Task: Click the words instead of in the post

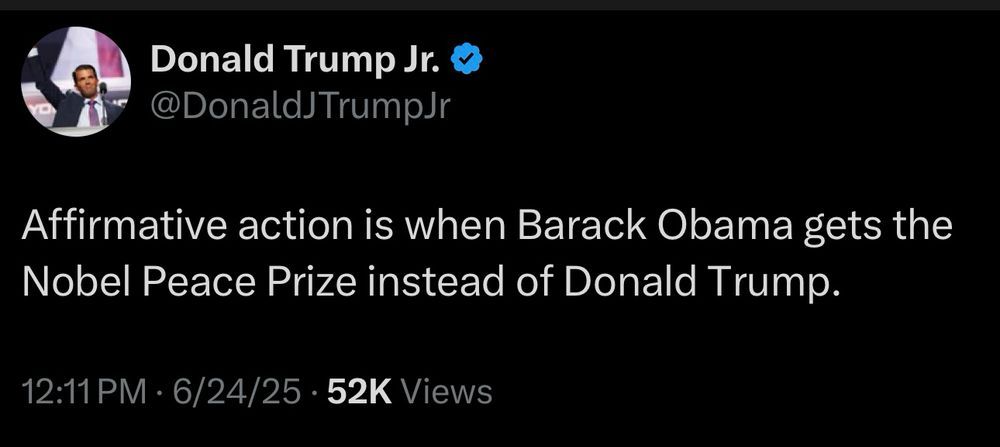Action: [459, 281]
